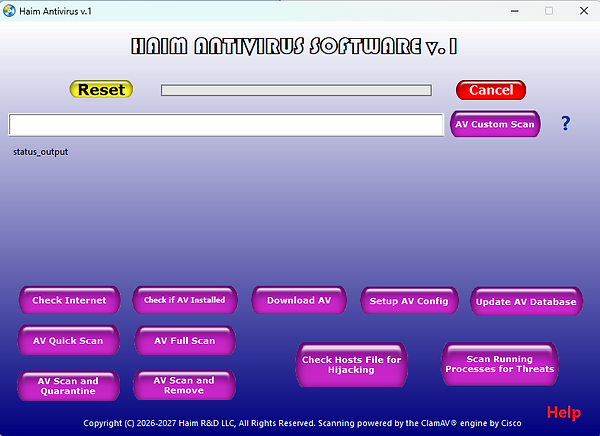Click Check Hosts File for Hijacking
This screenshot has width=600, height=436.
coord(351,364)
